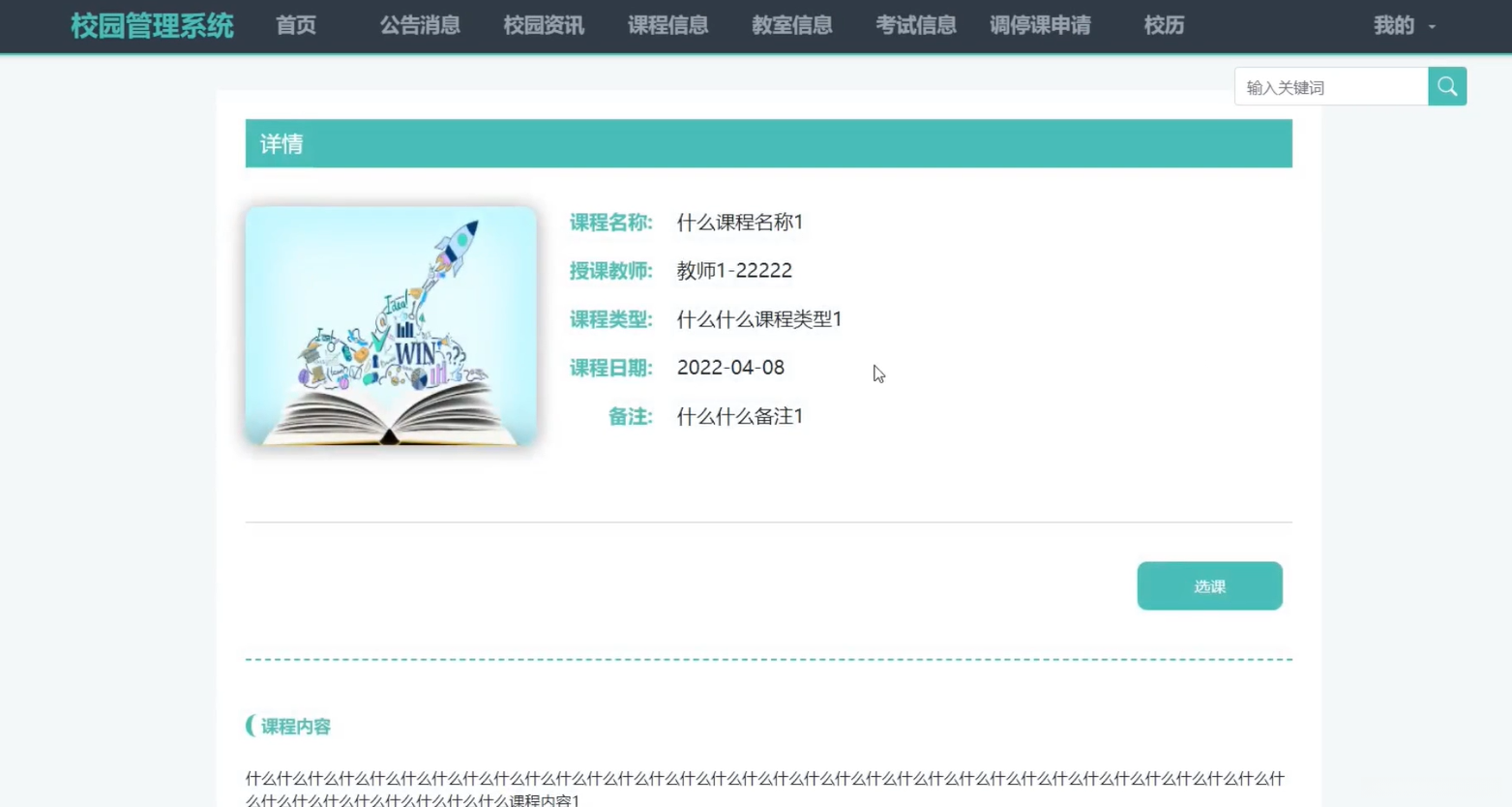Switch to the 校园资讯 tab

coord(543,25)
